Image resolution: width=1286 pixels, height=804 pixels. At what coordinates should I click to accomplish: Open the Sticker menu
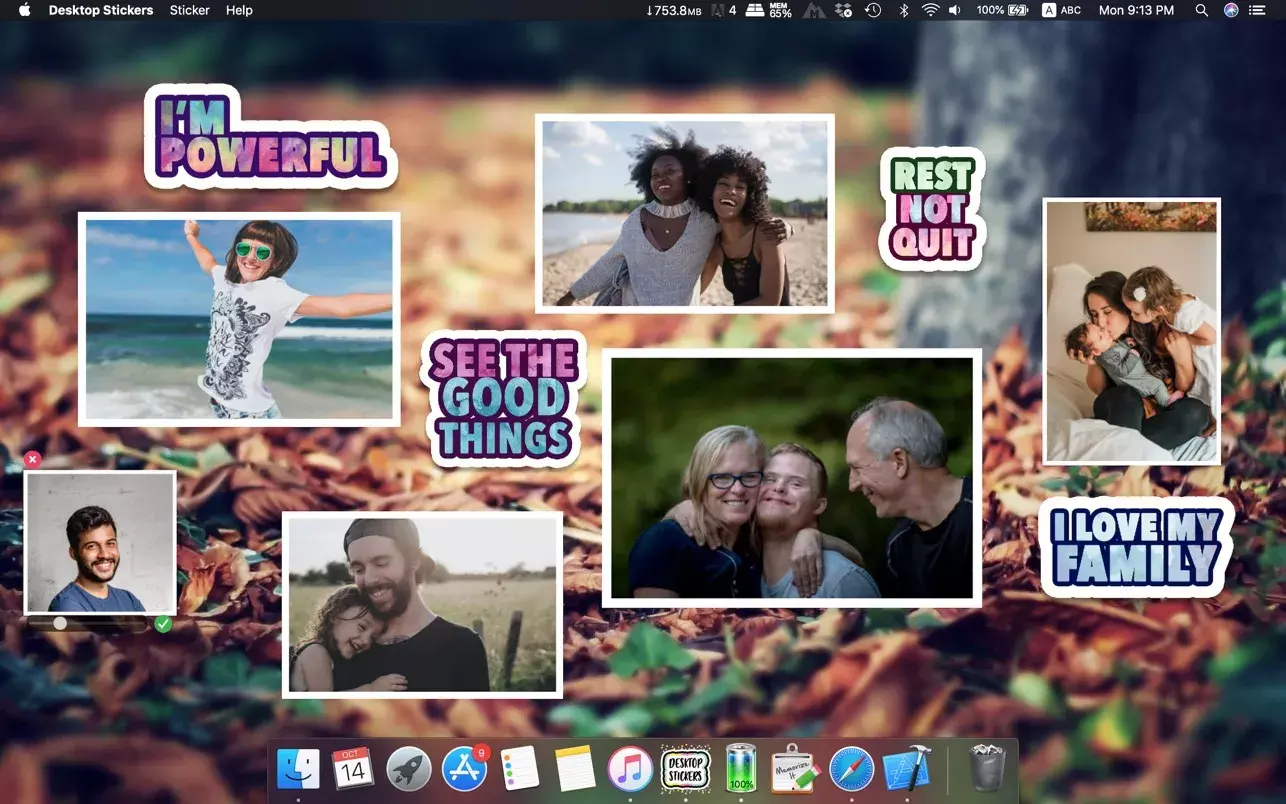pos(189,10)
